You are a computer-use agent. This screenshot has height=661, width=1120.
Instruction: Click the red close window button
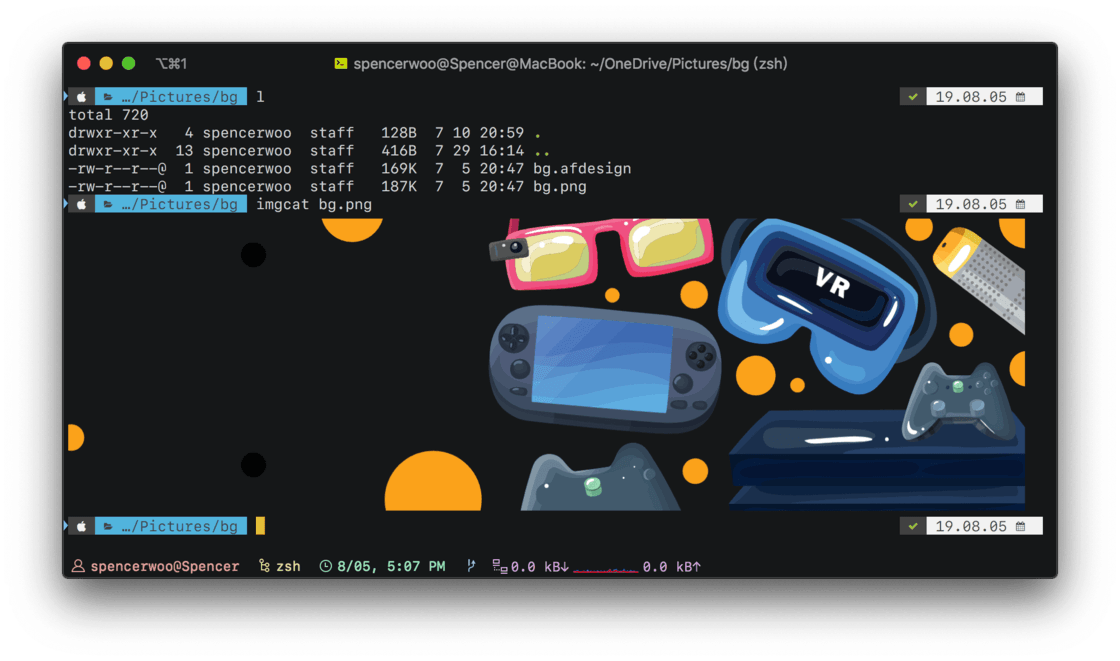pyautogui.click(x=84, y=64)
